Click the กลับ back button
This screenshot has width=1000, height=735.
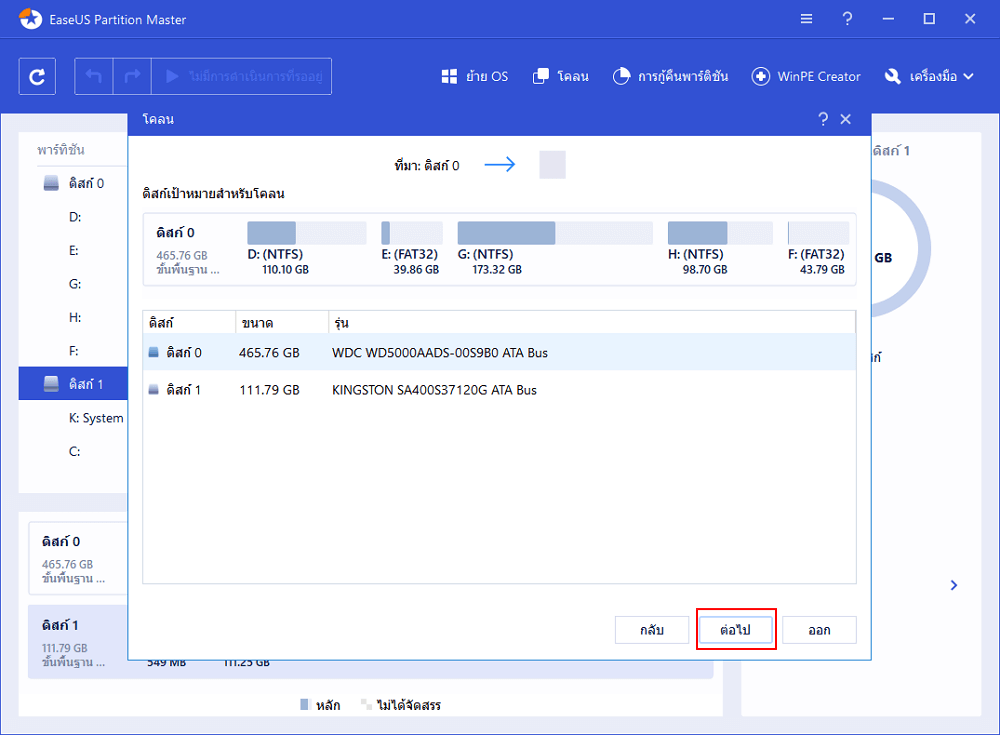(x=652, y=630)
